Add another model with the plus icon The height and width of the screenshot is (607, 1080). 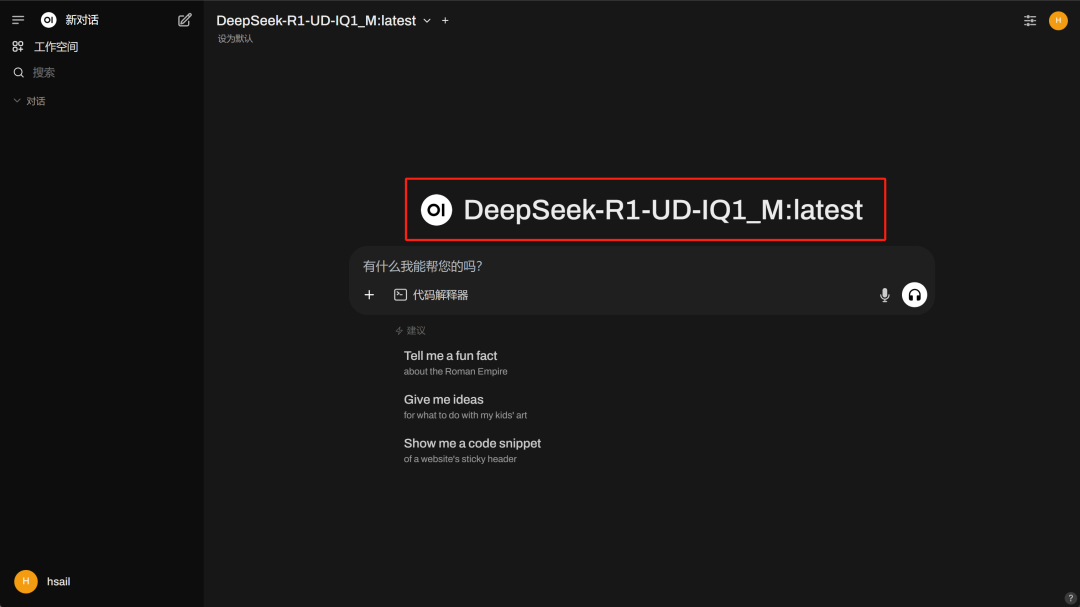pos(445,21)
